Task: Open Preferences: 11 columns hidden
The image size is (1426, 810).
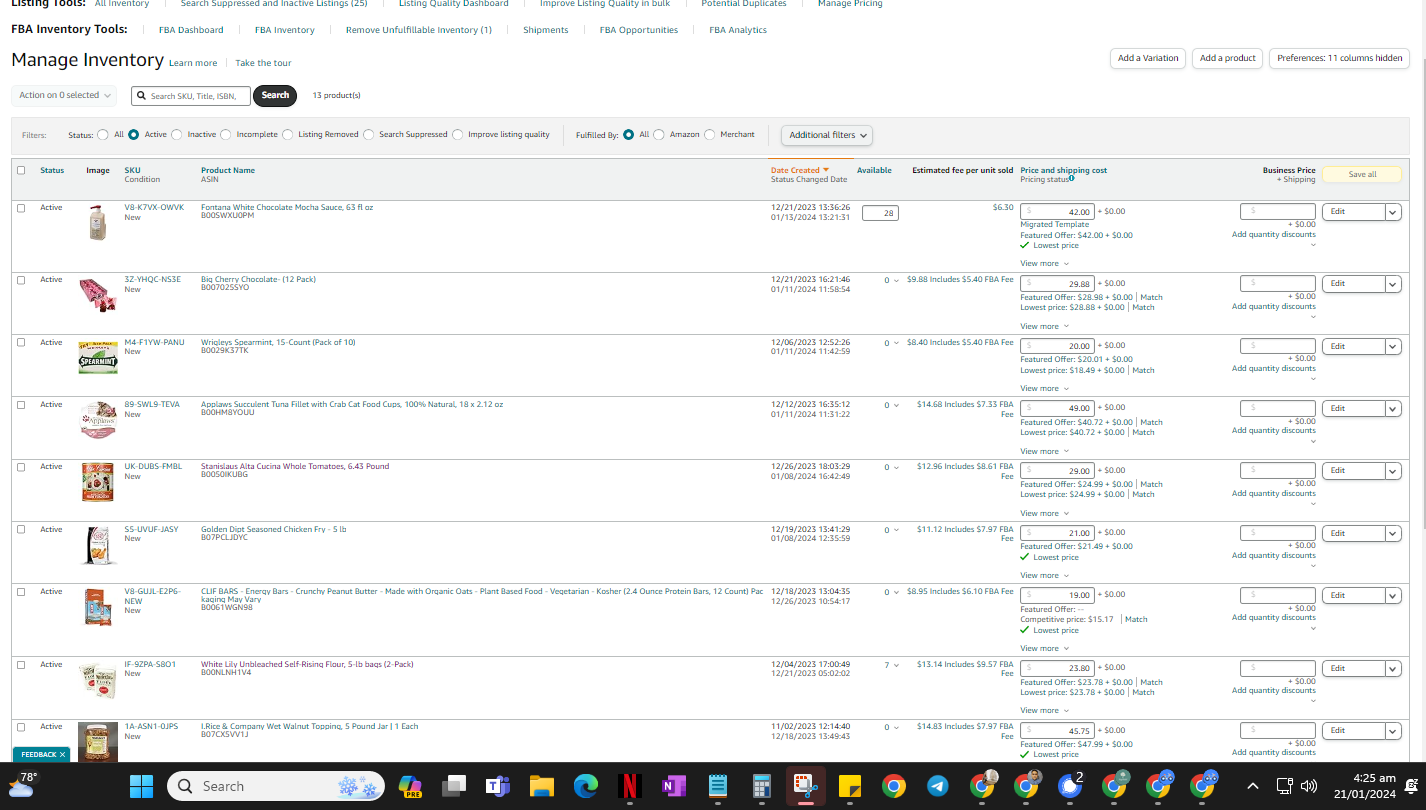Action: (x=1339, y=58)
